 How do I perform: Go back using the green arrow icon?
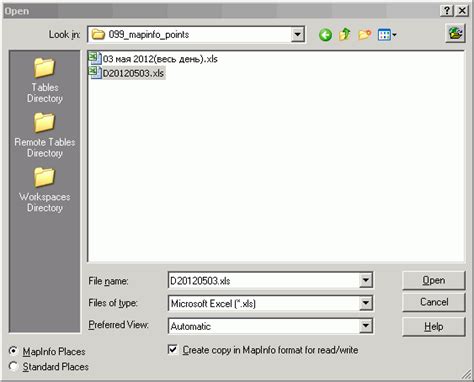point(325,35)
